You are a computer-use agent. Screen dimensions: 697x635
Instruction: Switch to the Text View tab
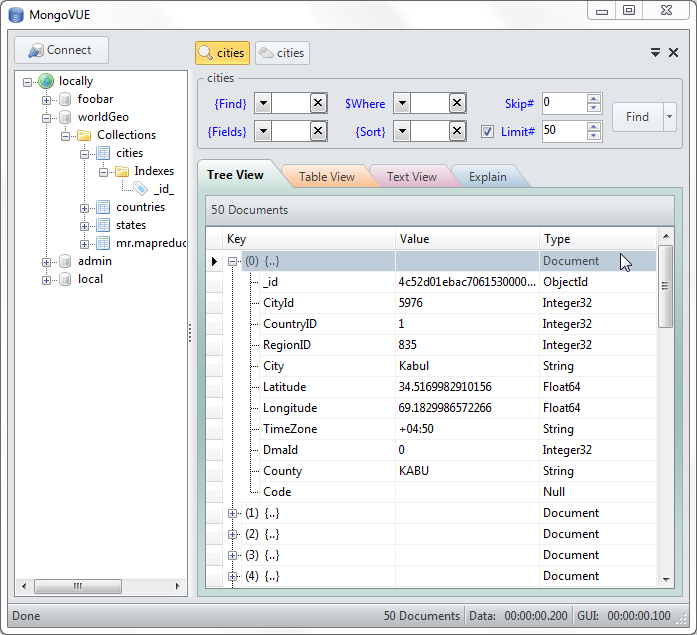[412, 177]
